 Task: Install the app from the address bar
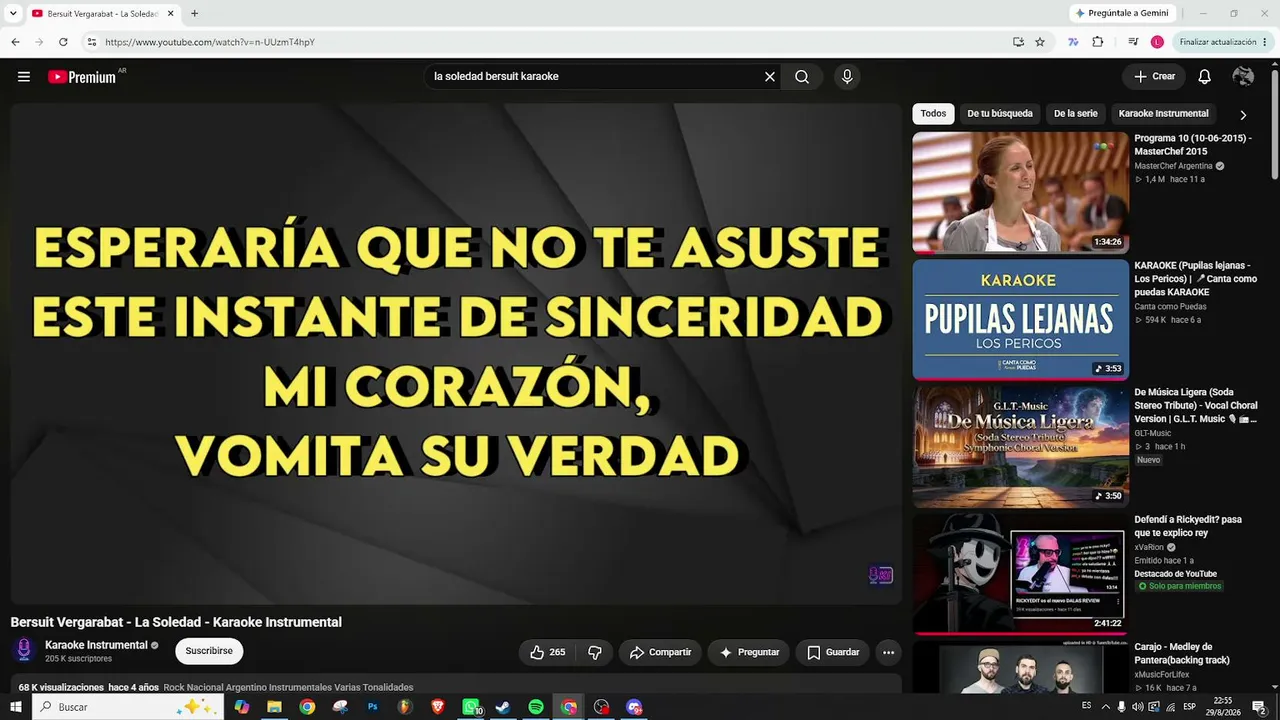coord(1018,42)
